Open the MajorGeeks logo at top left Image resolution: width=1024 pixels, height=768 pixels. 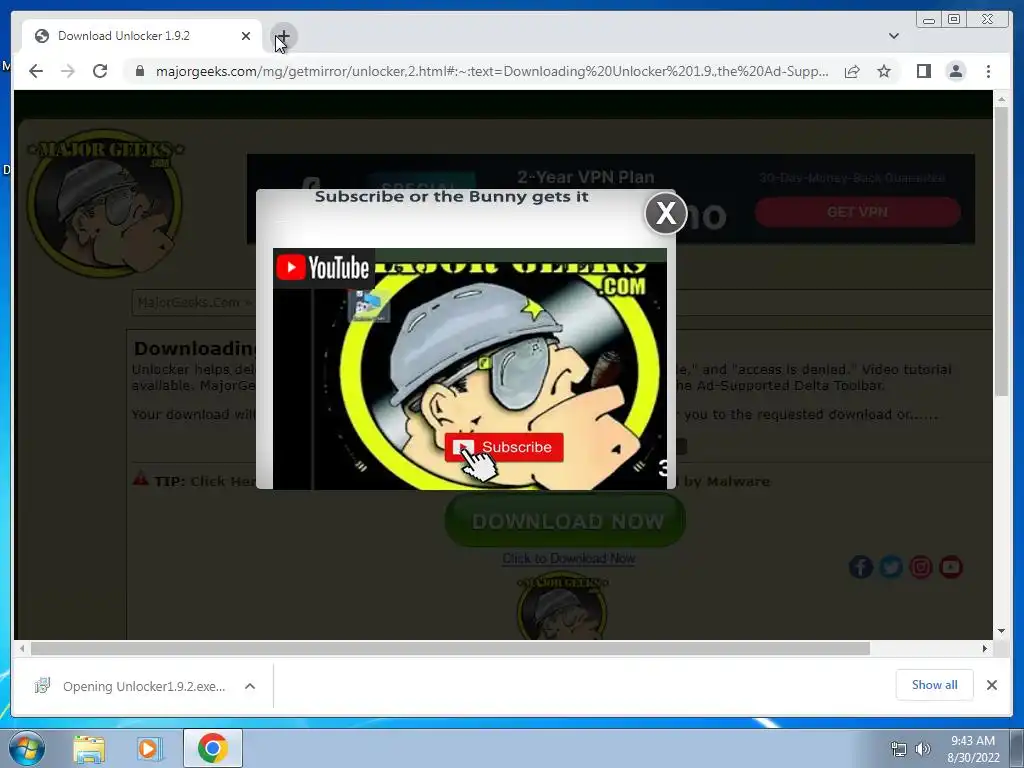(105, 202)
